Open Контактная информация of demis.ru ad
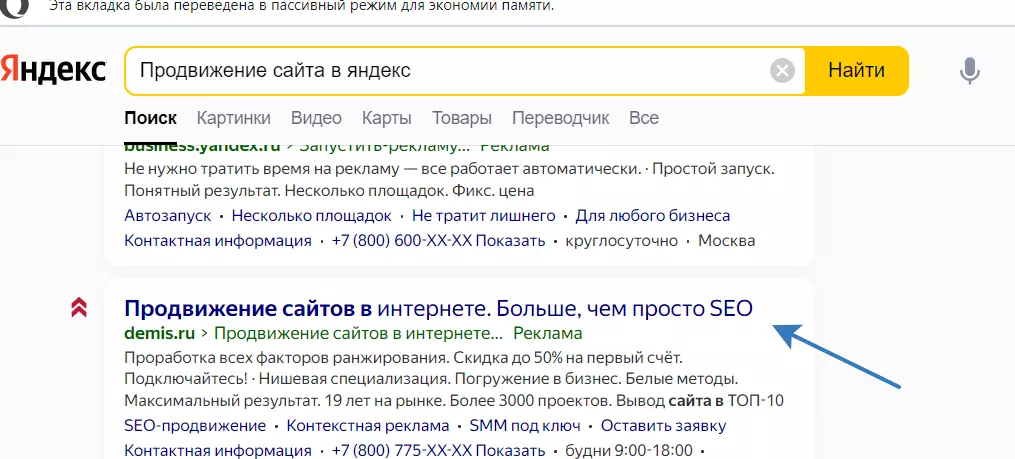The width and height of the screenshot is (1015, 459). 218,451
